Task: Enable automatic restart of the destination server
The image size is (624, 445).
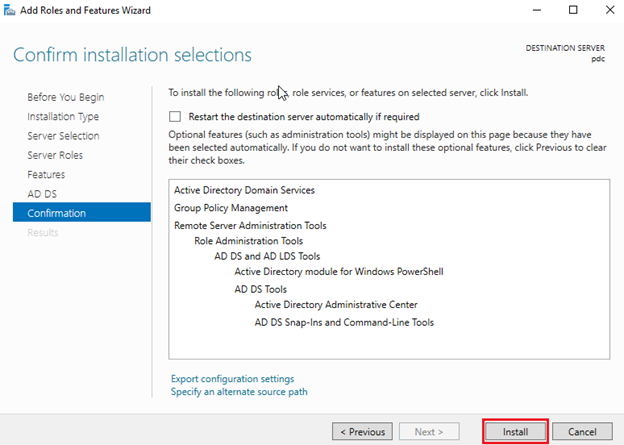Action: pyautogui.click(x=175, y=117)
